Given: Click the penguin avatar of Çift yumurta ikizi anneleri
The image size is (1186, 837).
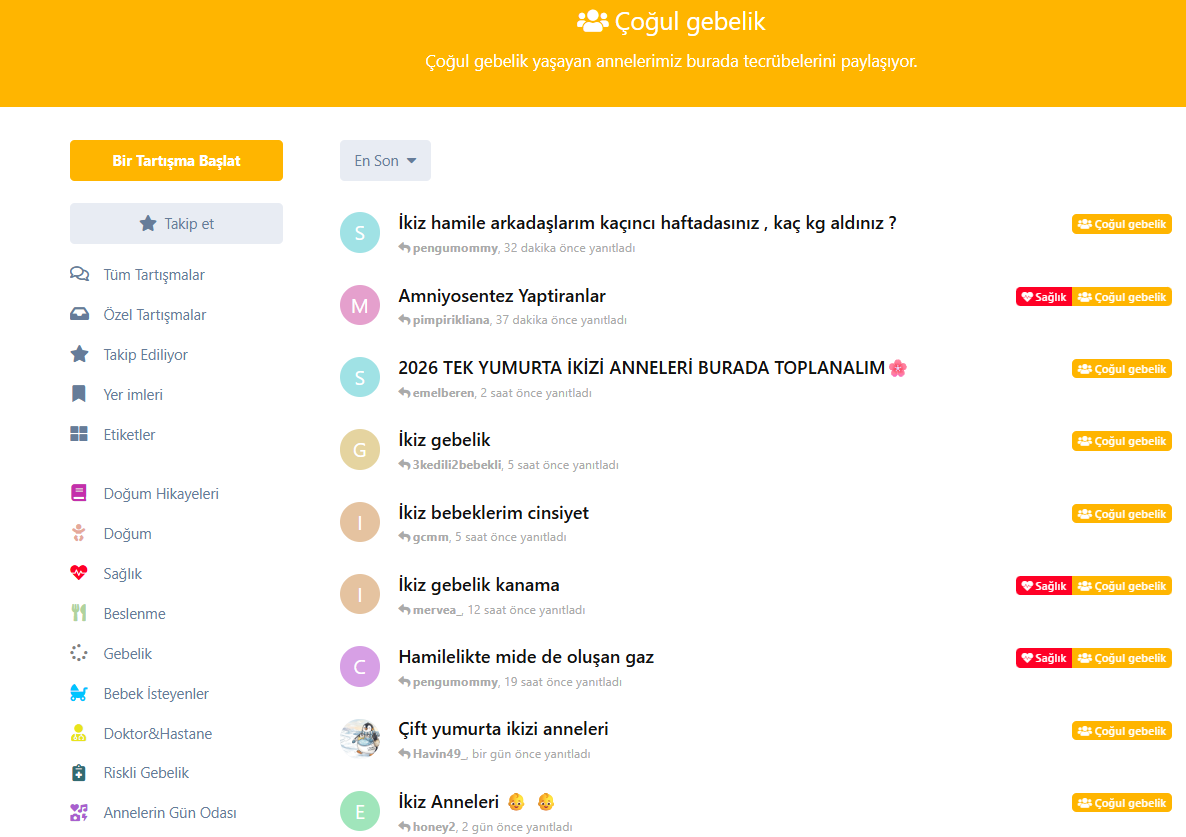Looking at the screenshot, I should coord(360,739).
